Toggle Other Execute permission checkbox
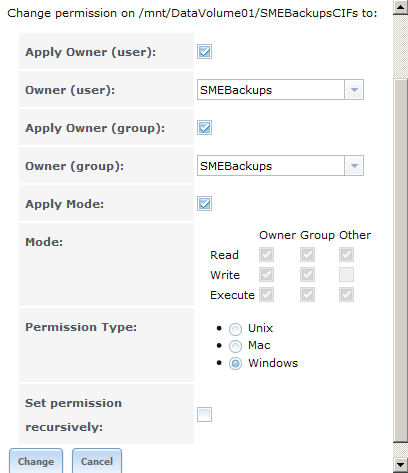408x473 pixels. (346, 295)
